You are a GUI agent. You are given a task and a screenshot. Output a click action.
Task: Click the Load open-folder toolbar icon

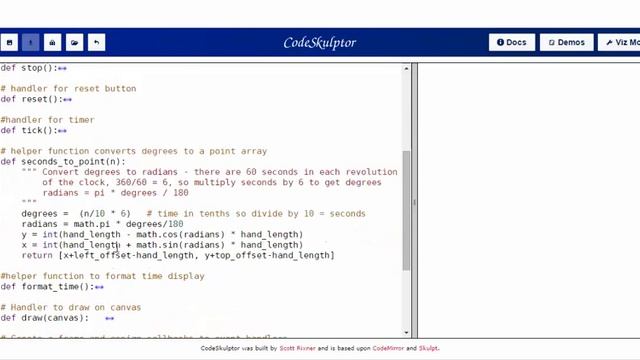(74, 42)
